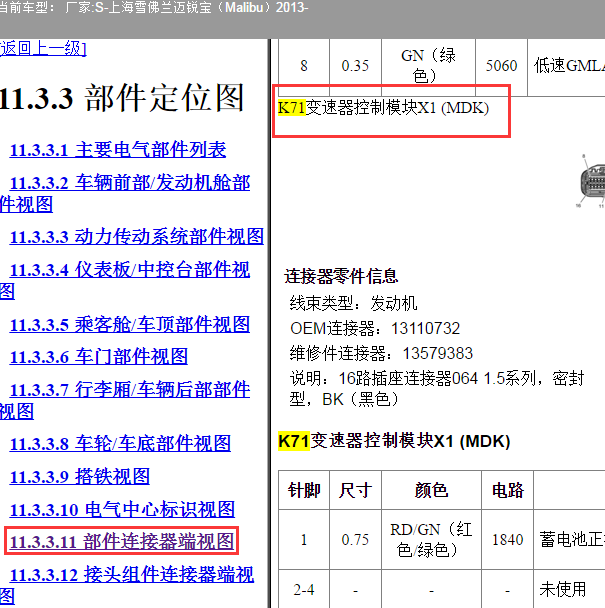This screenshot has height=608, width=605.
Task: Click the 线束类型：发动机 line
Action: (x=353, y=303)
